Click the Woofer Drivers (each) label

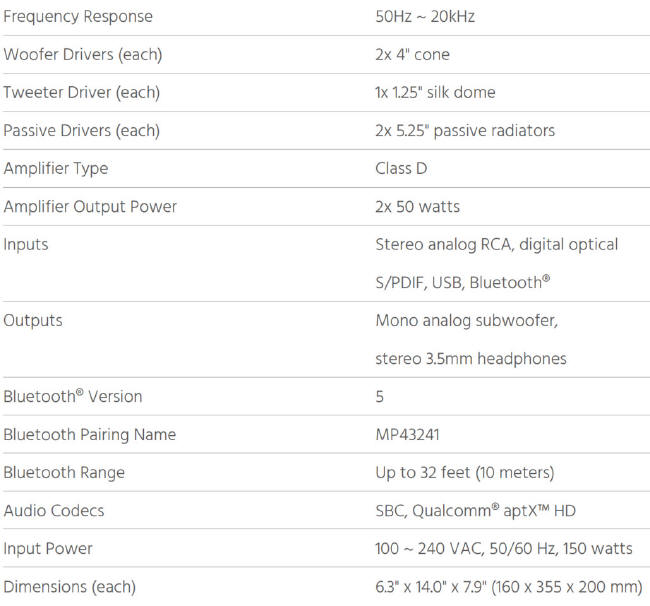[83, 54]
